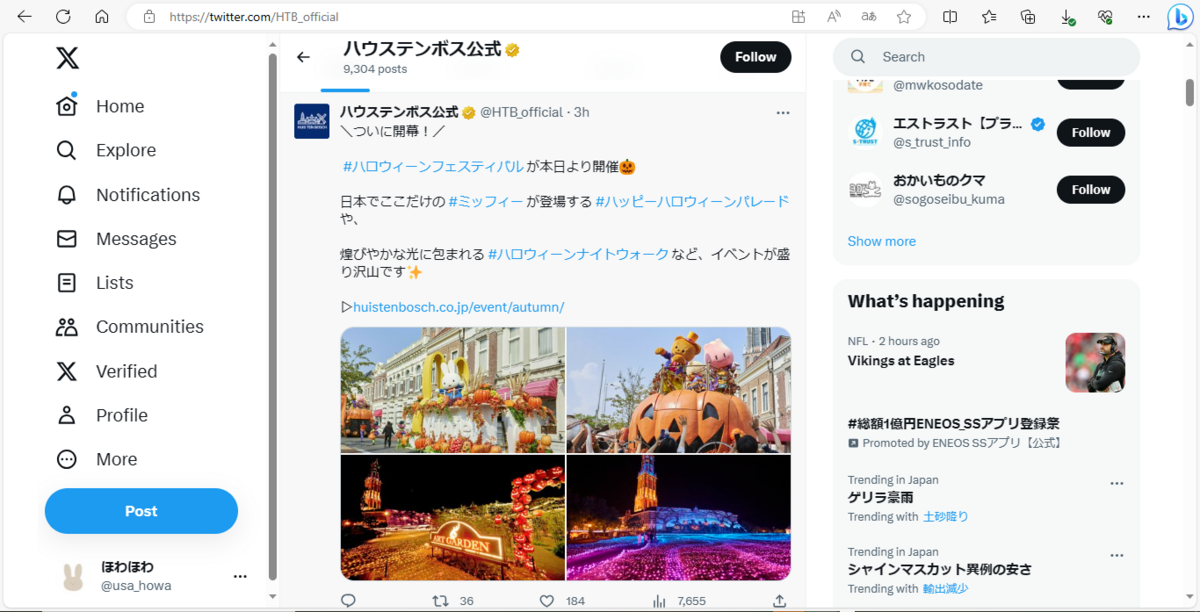Open the giant pumpkin float photo
Image resolution: width=1200 pixels, height=612 pixels.
(679, 390)
